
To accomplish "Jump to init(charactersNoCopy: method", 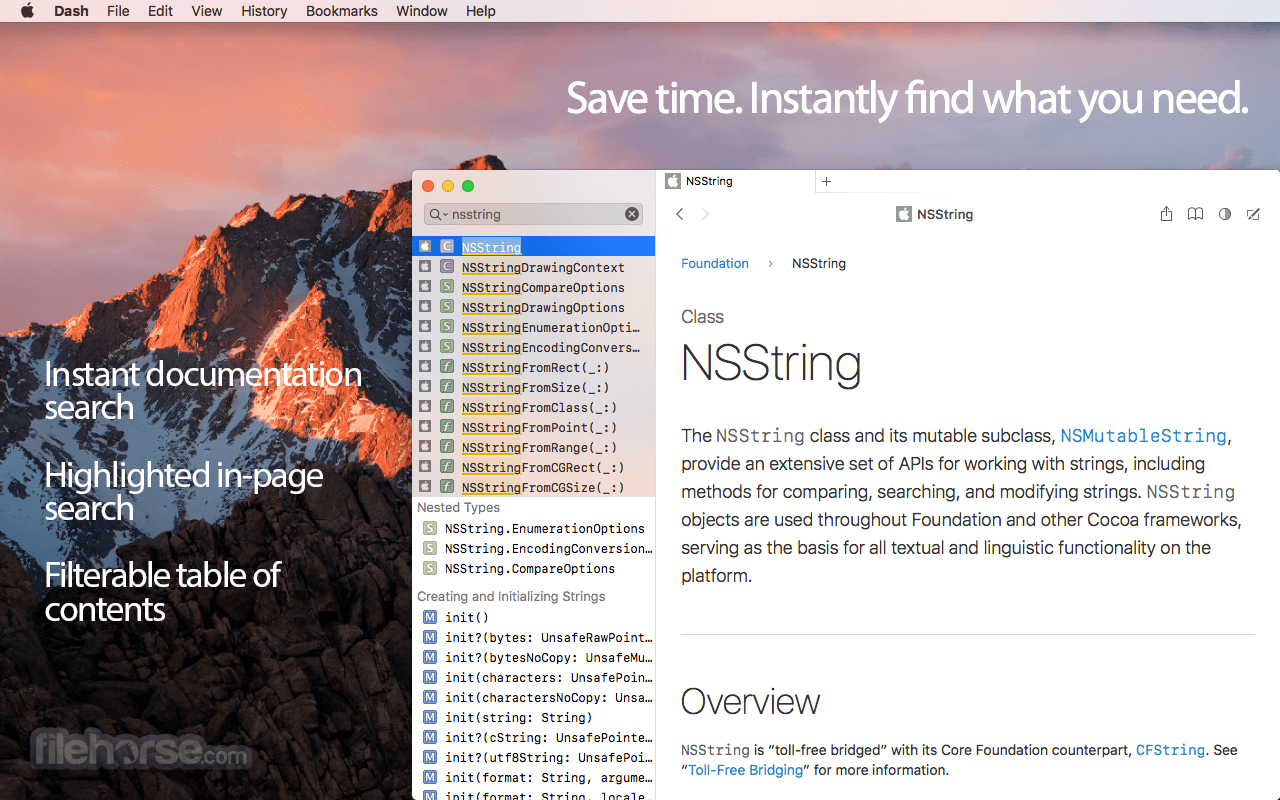I will click(534, 697).
